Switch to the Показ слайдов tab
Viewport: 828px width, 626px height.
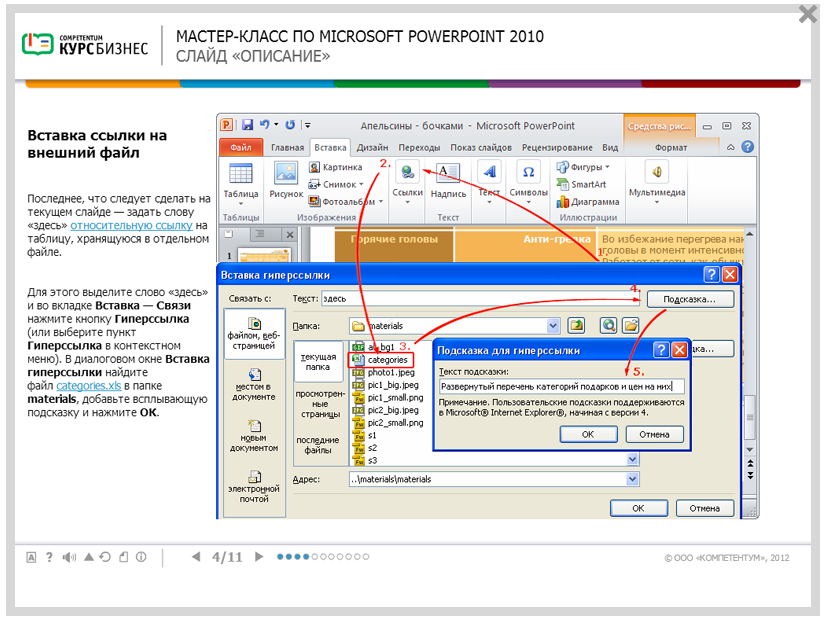[x=481, y=147]
